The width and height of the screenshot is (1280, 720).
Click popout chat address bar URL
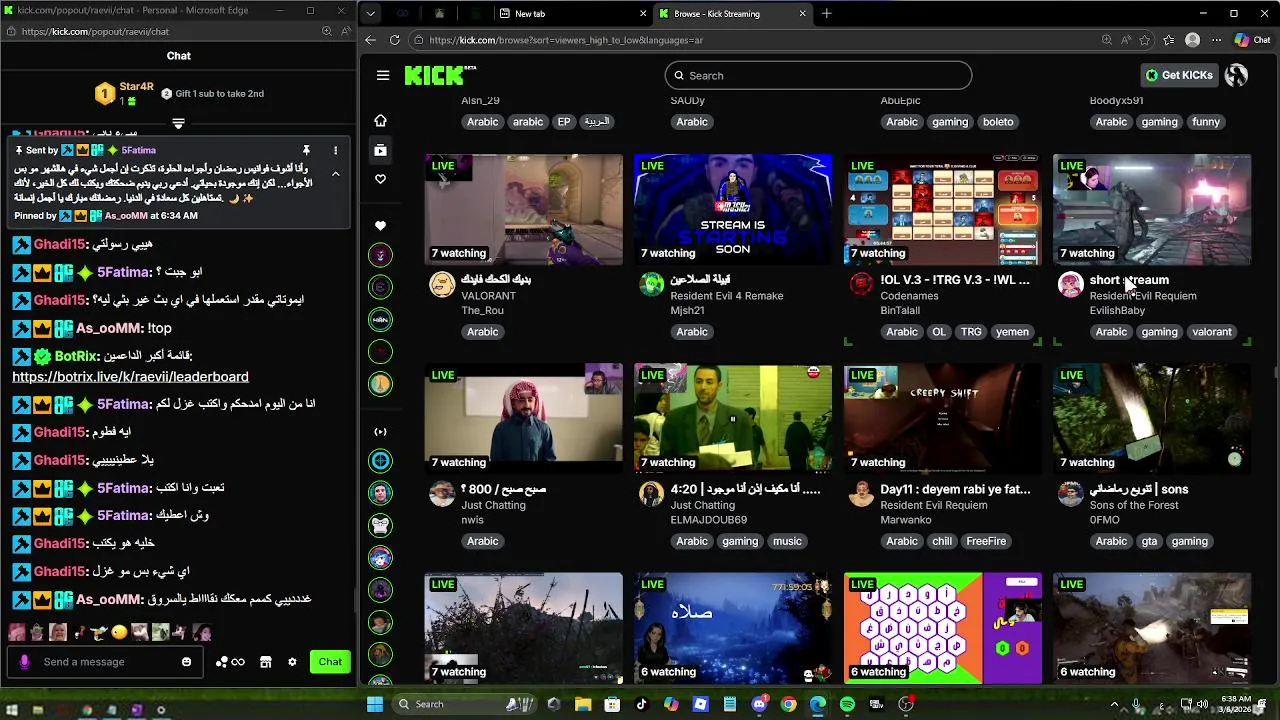[95, 31]
